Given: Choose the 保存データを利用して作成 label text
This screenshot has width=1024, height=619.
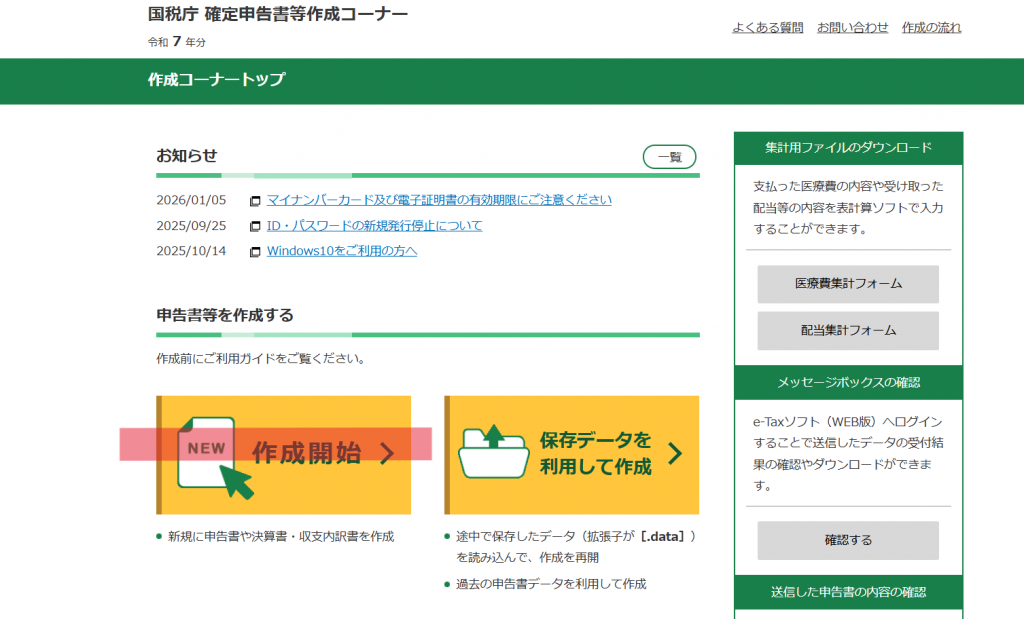Looking at the screenshot, I should (595, 453).
